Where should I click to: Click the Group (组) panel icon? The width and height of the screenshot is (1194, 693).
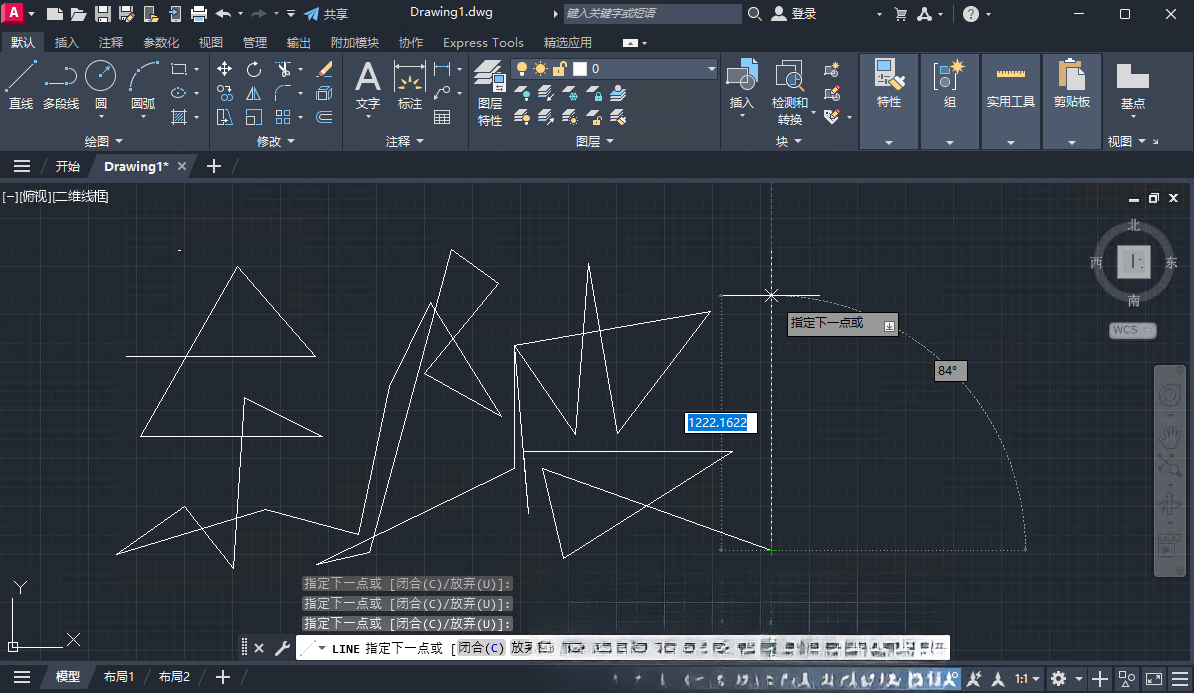(x=950, y=85)
